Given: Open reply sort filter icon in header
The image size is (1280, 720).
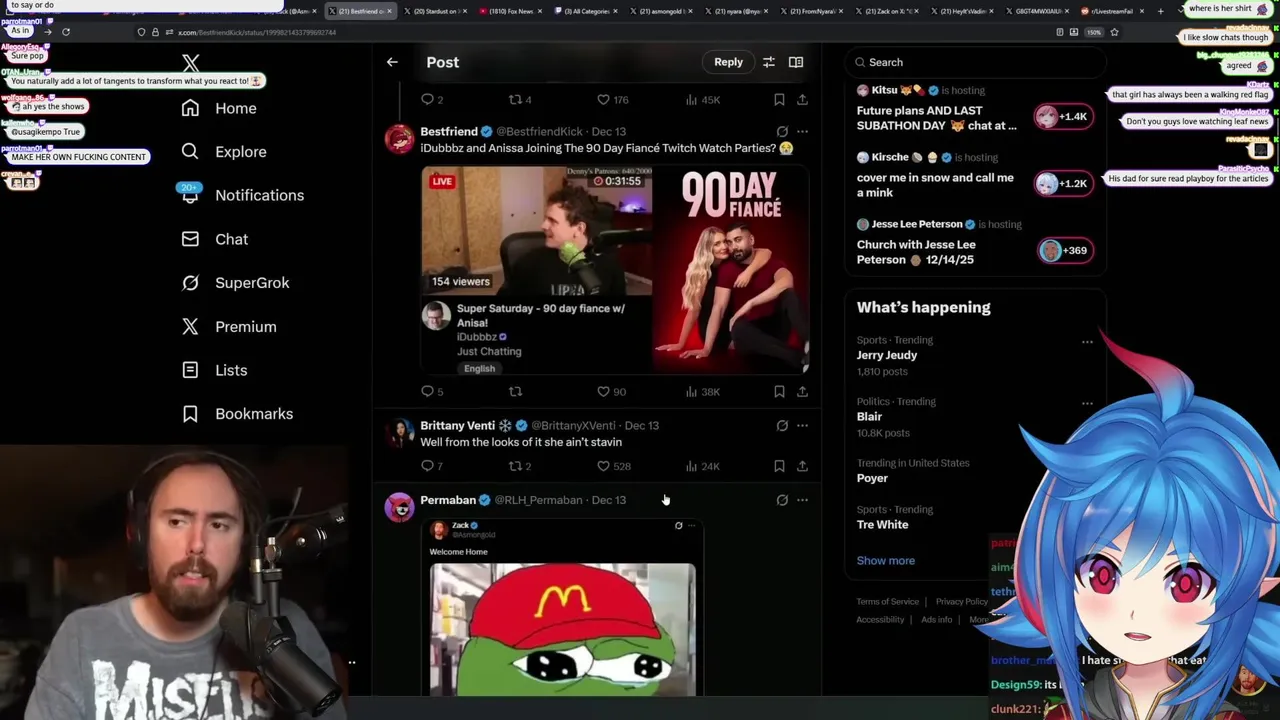Looking at the screenshot, I should tap(768, 62).
